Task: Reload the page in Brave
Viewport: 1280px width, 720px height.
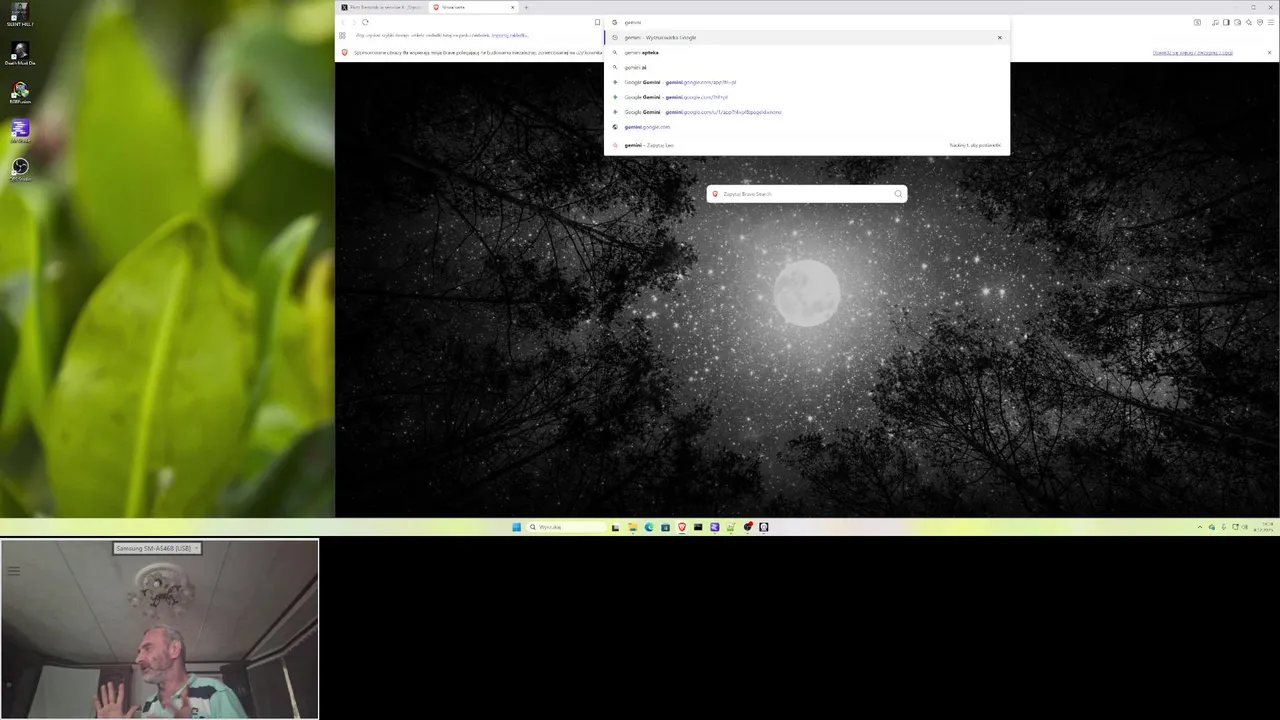Action: click(x=365, y=22)
